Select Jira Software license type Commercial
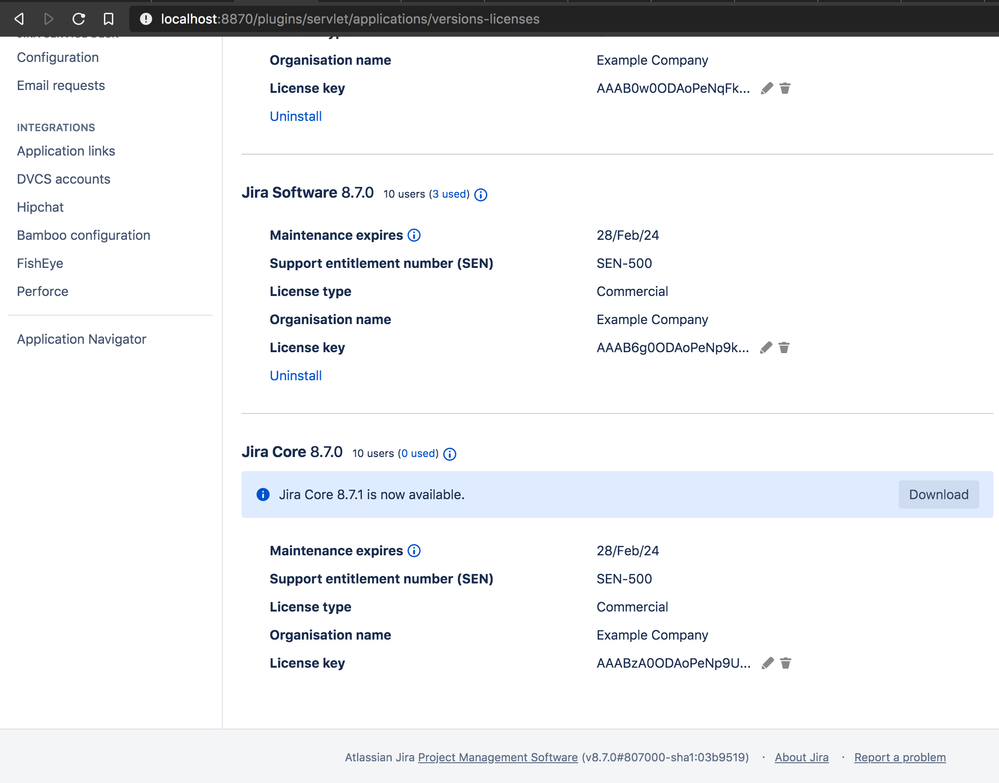Screen dimensions: 999x783 click(x=632, y=291)
